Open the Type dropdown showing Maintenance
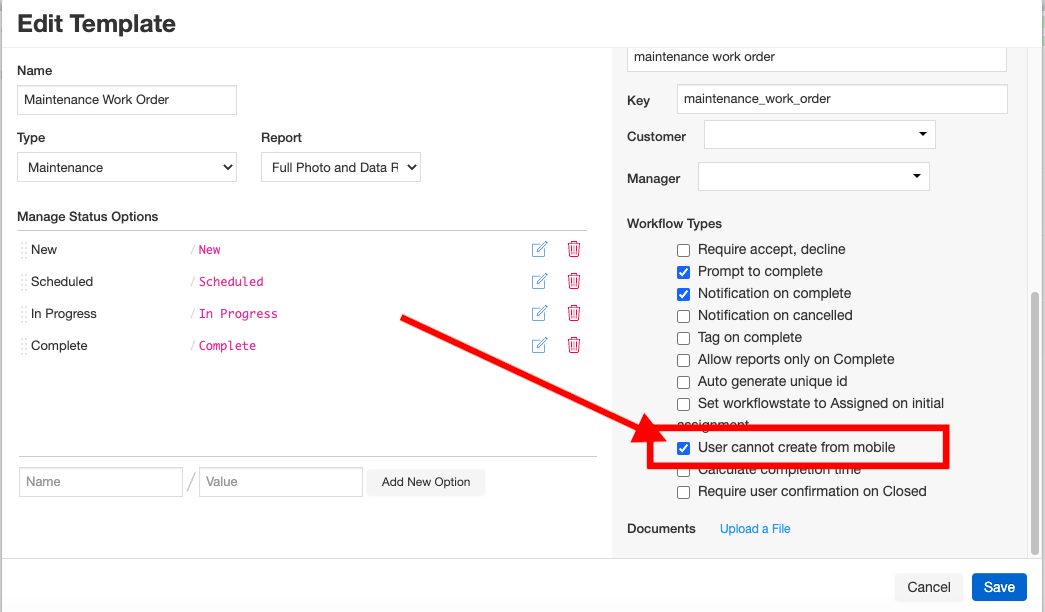Screen dimensions: 1045x612 point(127,168)
